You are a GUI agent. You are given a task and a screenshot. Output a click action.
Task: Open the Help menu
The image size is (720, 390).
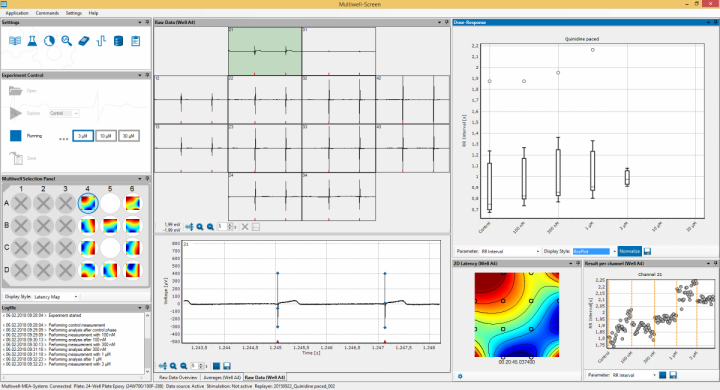[x=93, y=13]
